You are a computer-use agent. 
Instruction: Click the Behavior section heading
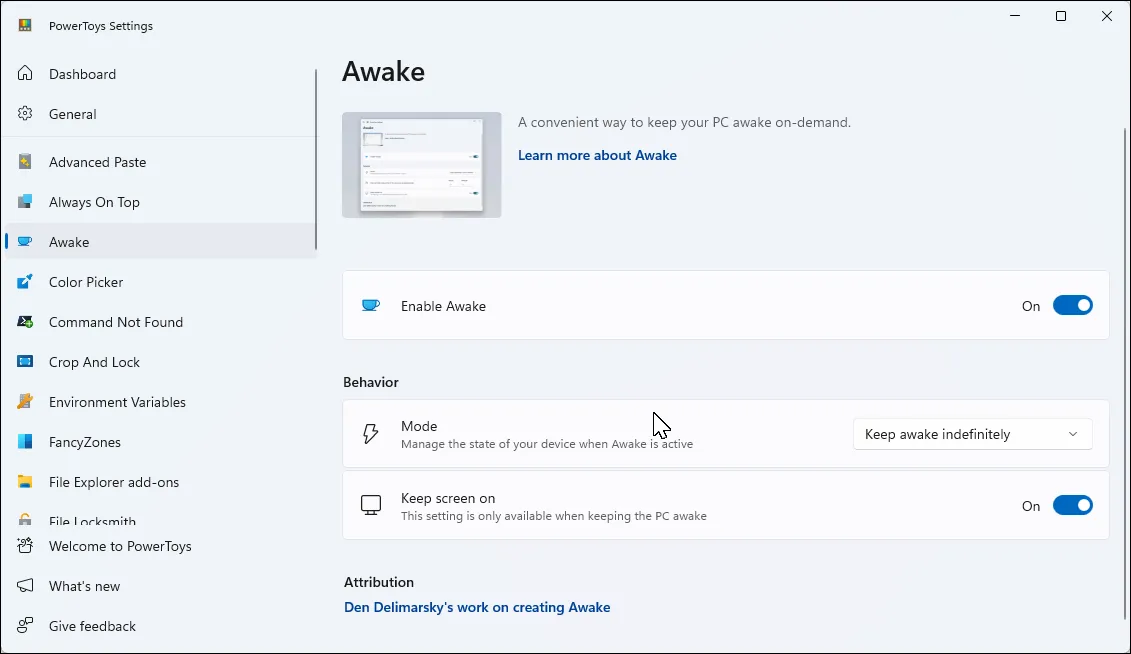[371, 382]
